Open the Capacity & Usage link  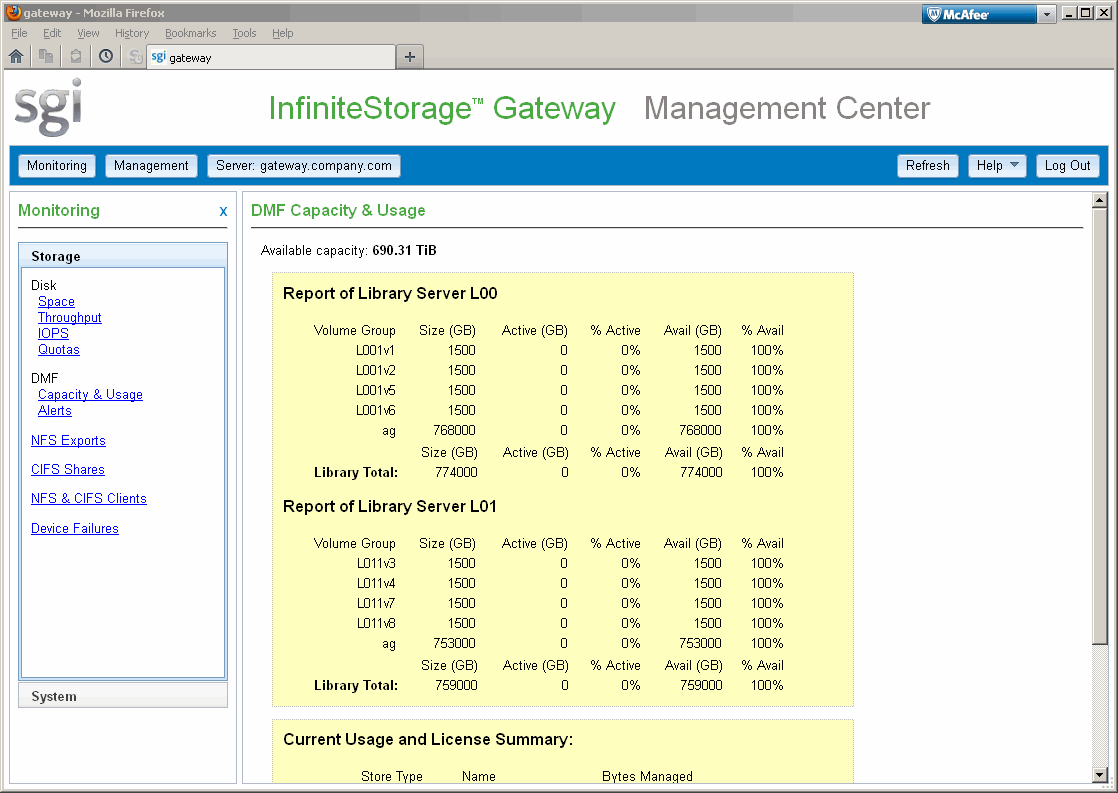point(90,394)
